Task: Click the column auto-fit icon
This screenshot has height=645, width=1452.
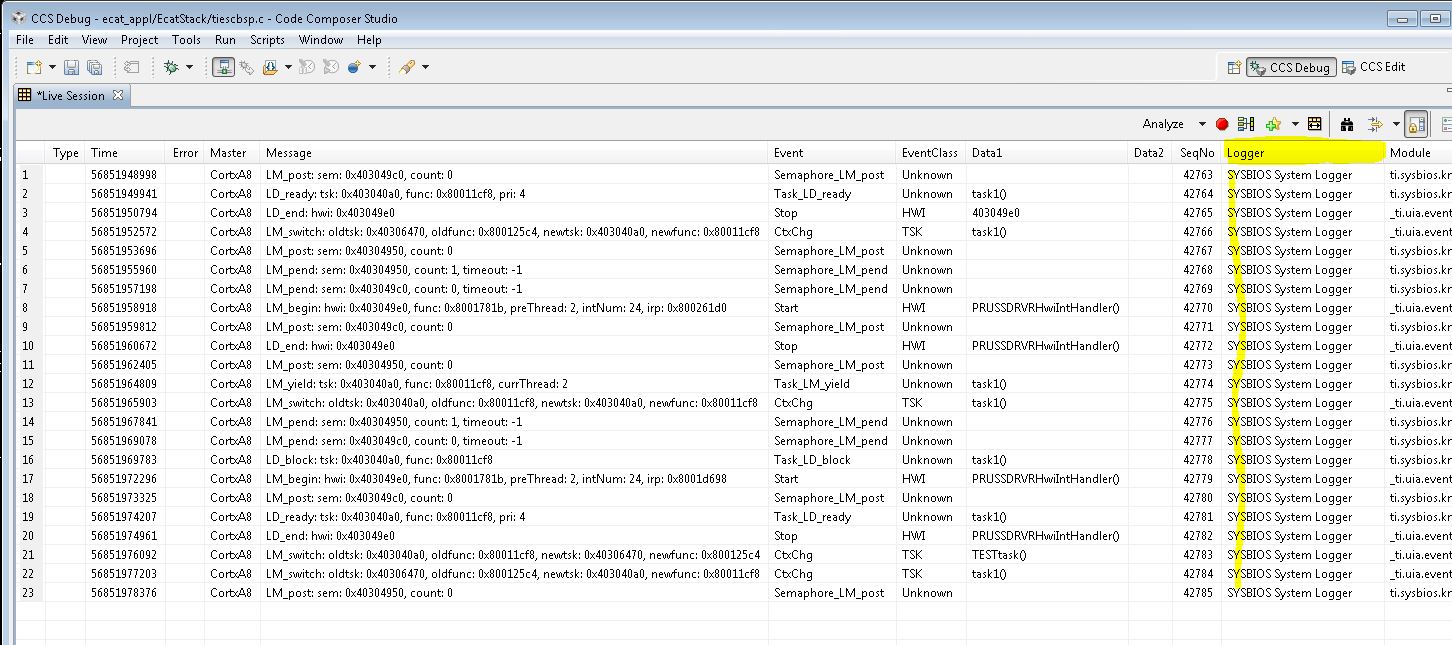Action: click(1314, 124)
